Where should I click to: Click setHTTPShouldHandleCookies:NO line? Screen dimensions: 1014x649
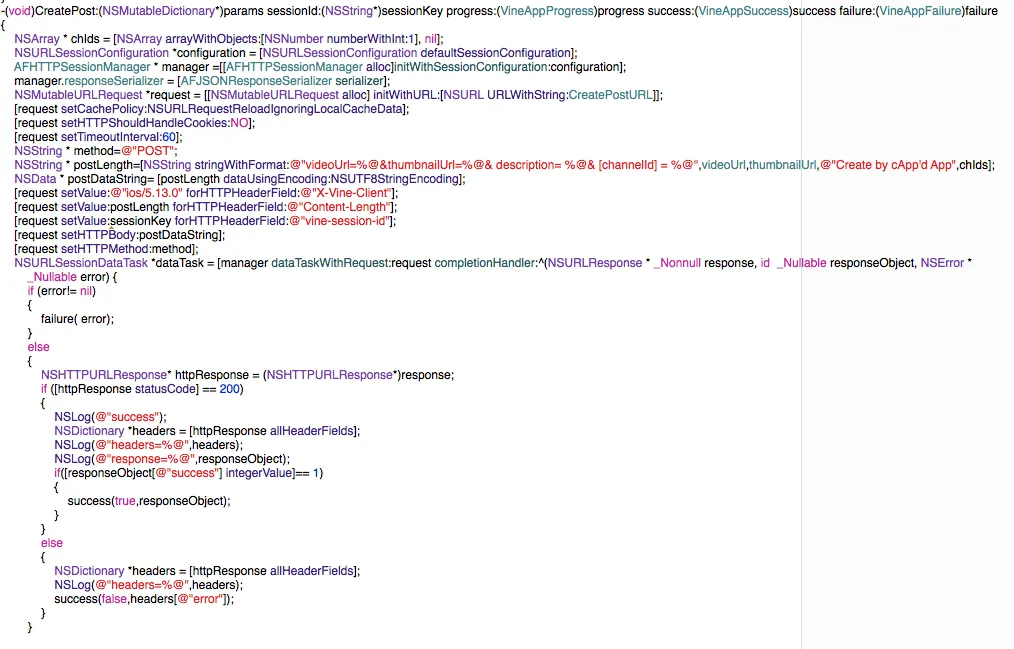click(x=135, y=123)
